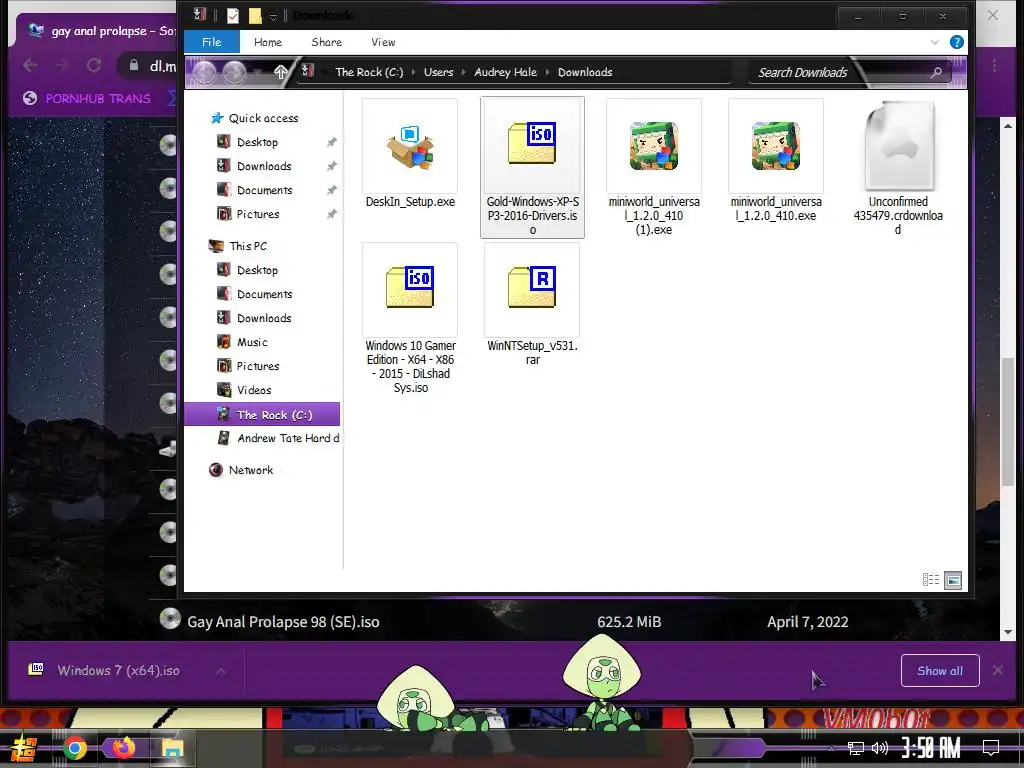Open volume control in system tray
Screen dimensions: 1024x768
[x=880, y=748]
